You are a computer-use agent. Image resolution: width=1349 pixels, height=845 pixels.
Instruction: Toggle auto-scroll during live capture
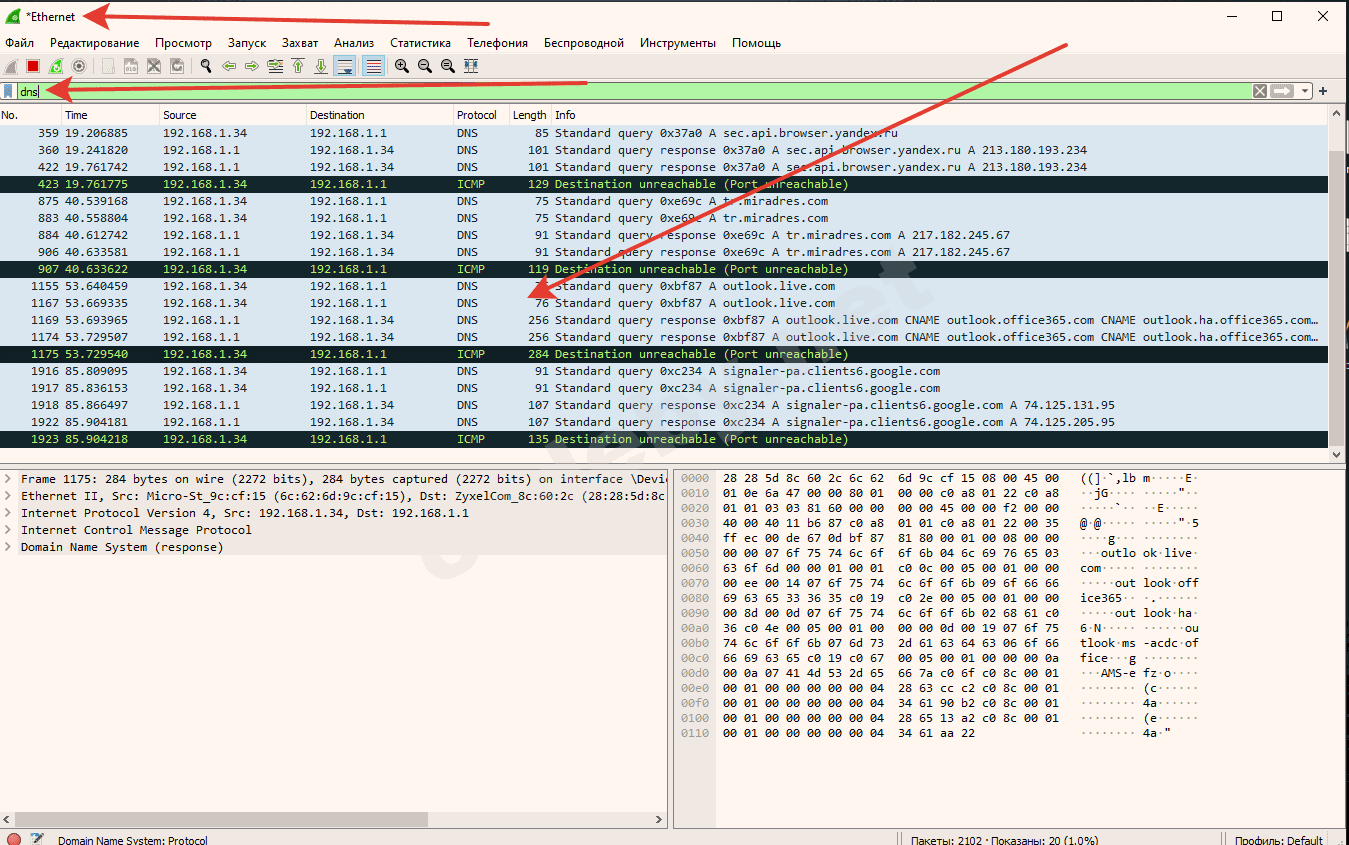point(345,66)
